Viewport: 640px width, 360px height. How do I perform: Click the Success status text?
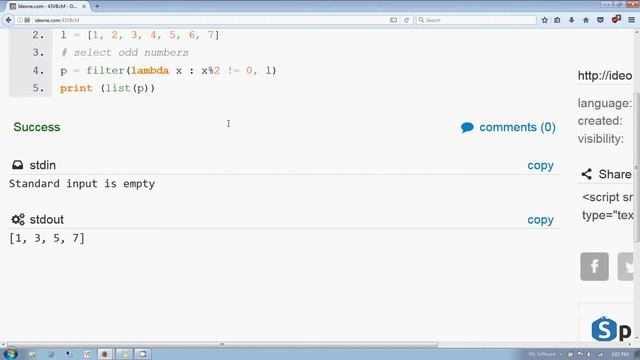pyautogui.click(x=37, y=127)
